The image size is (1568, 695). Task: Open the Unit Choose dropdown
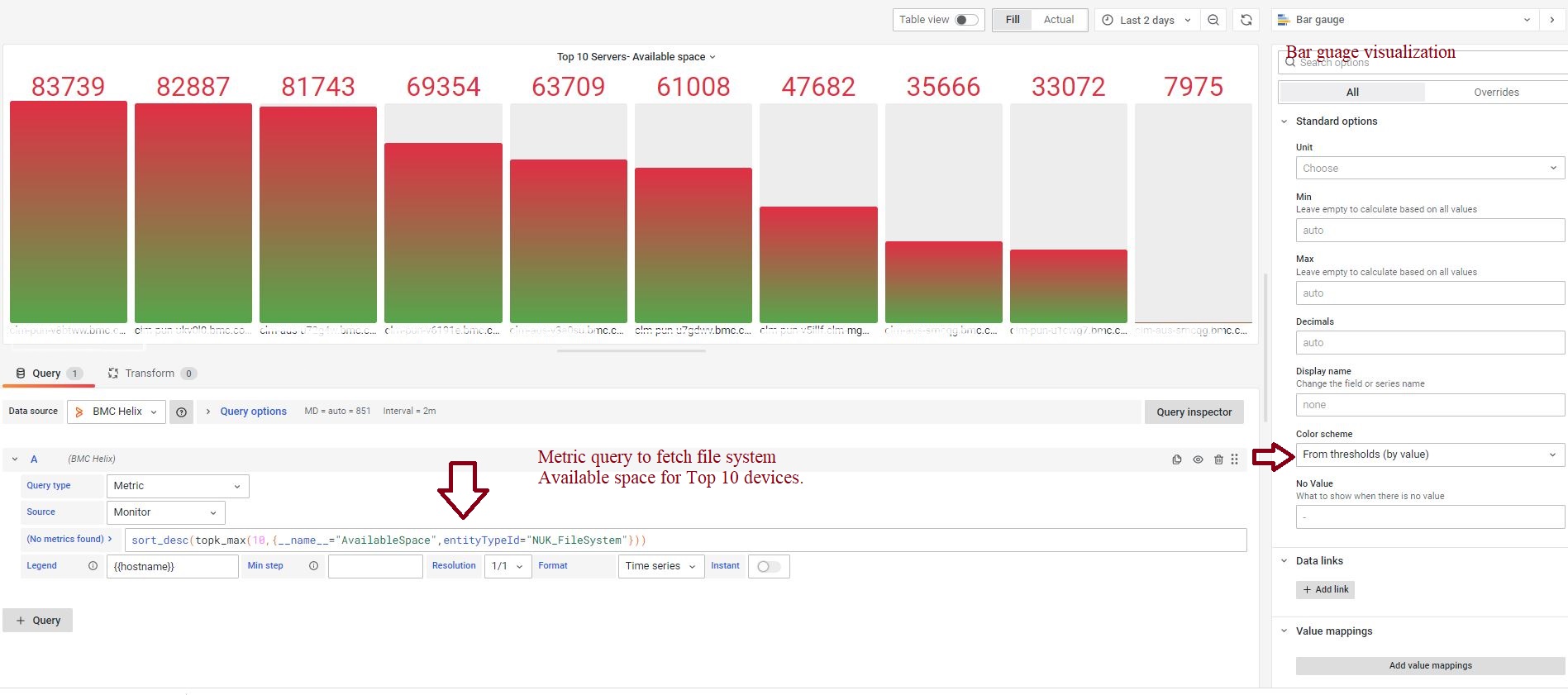click(1430, 169)
